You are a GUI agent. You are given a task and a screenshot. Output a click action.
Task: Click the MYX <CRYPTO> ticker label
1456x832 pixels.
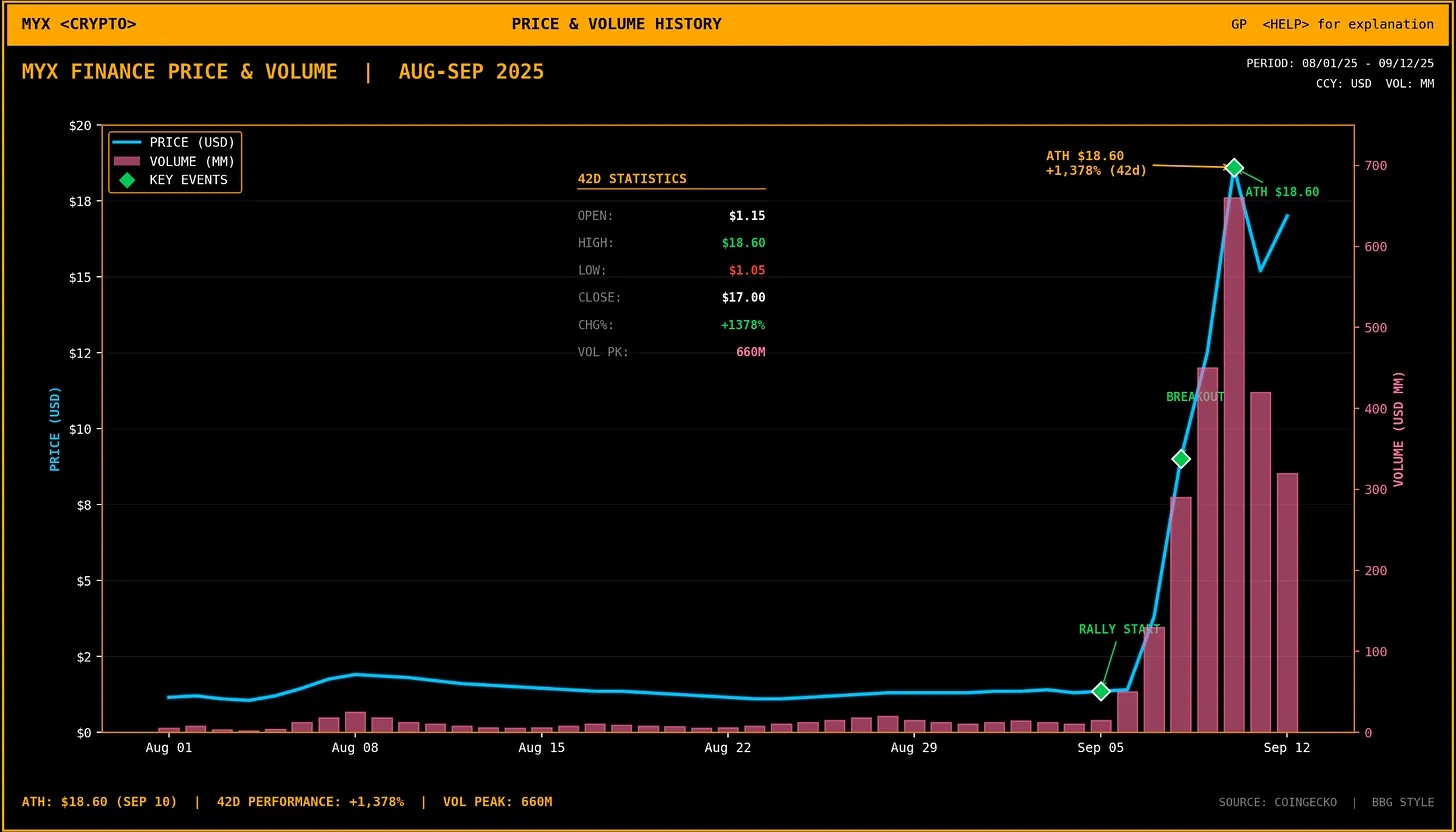(79, 24)
